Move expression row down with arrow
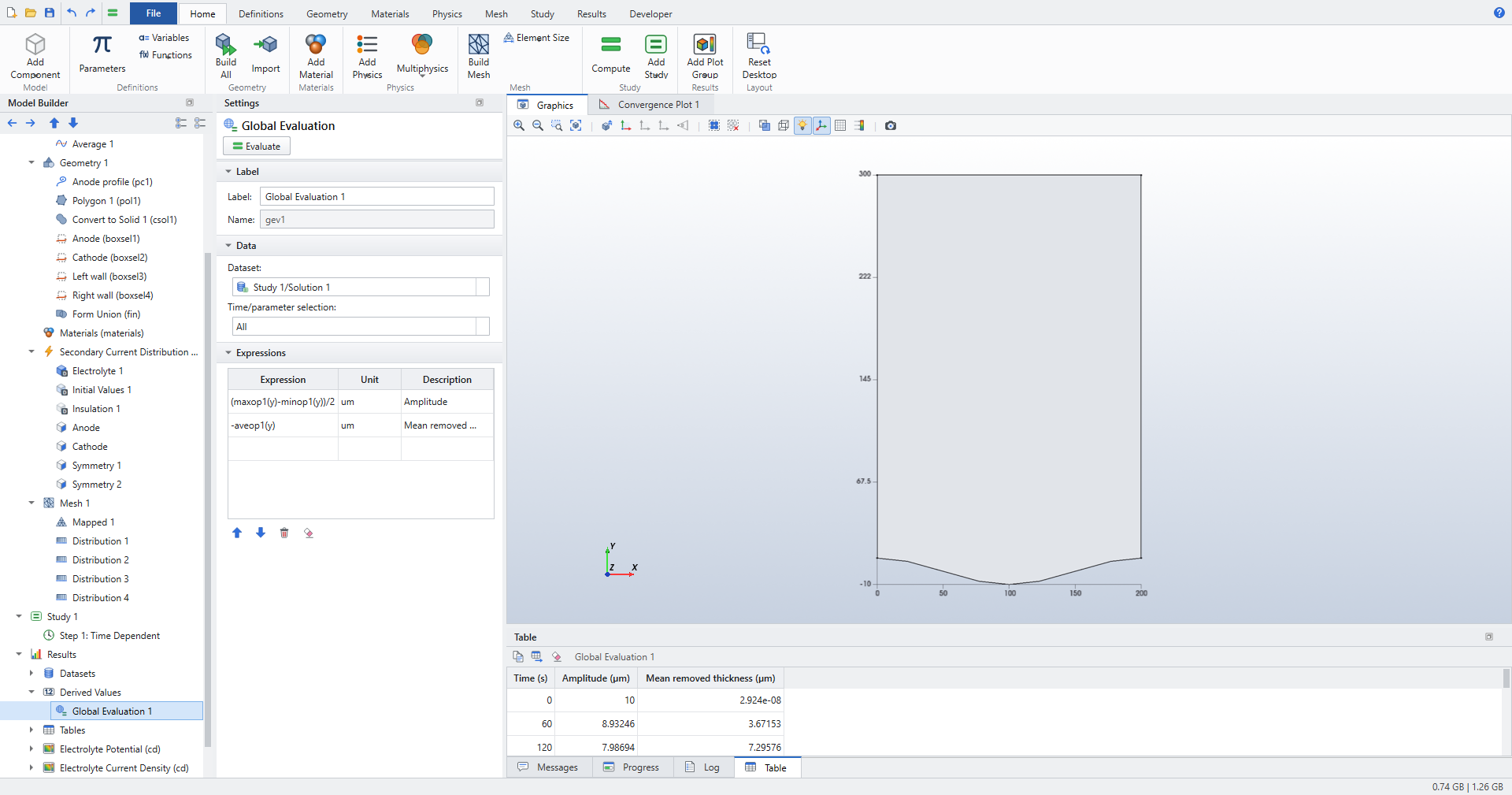The height and width of the screenshot is (795, 1512). tap(261, 533)
